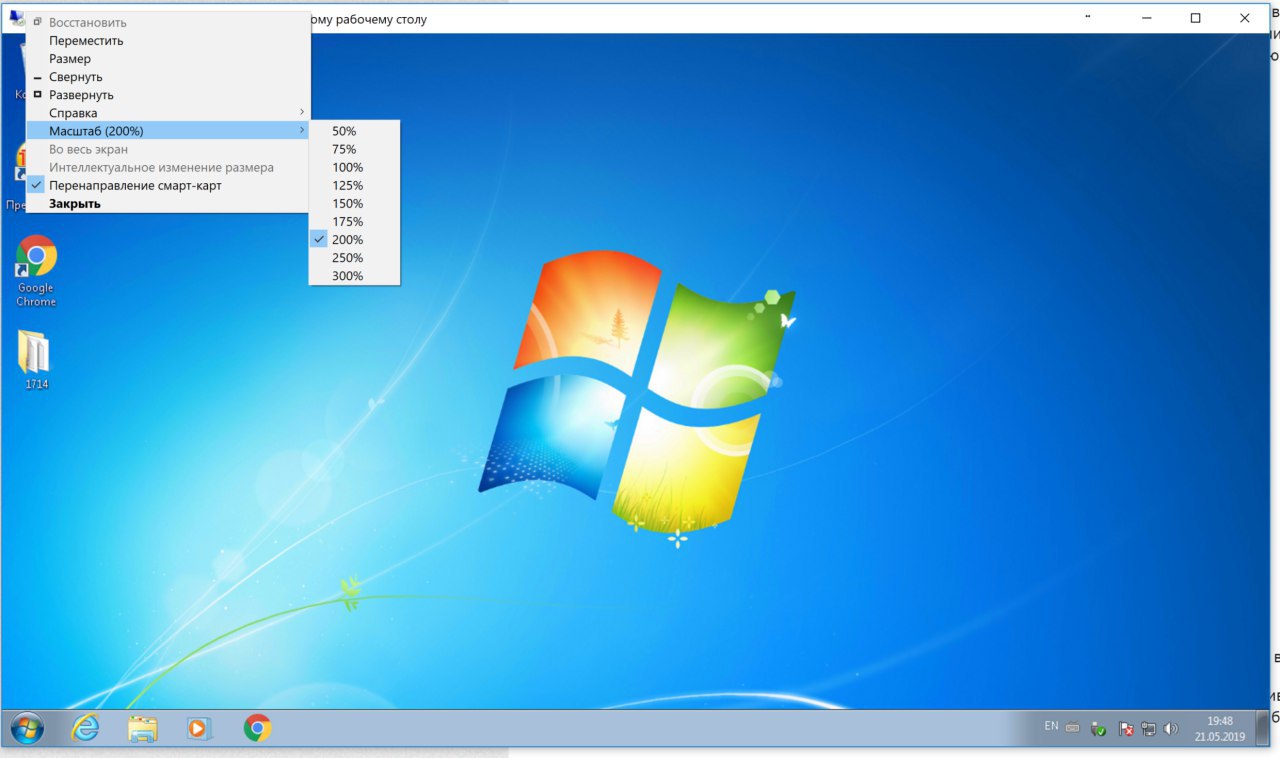Click the Show Desktop strip beside the clock
The width and height of the screenshot is (1280, 758).
coord(1260,728)
